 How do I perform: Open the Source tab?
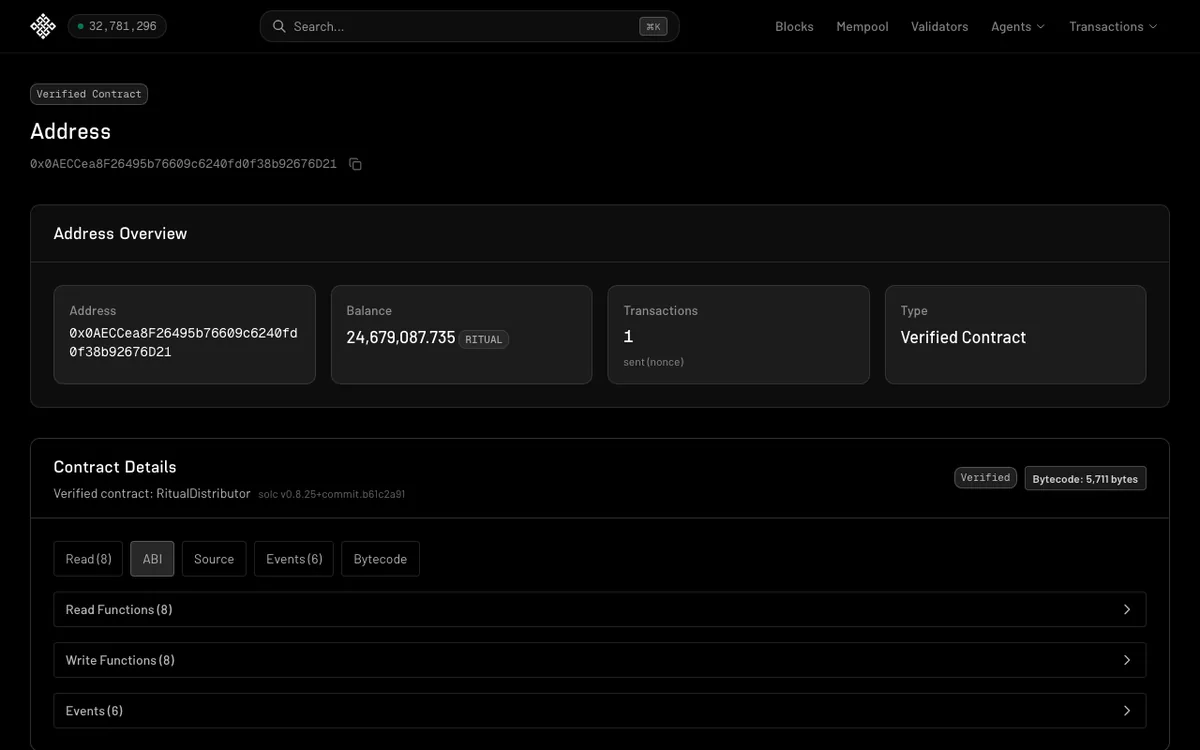214,559
